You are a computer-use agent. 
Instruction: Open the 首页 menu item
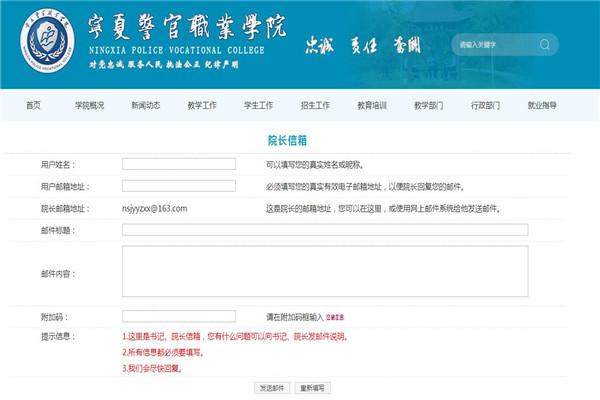click(x=33, y=105)
